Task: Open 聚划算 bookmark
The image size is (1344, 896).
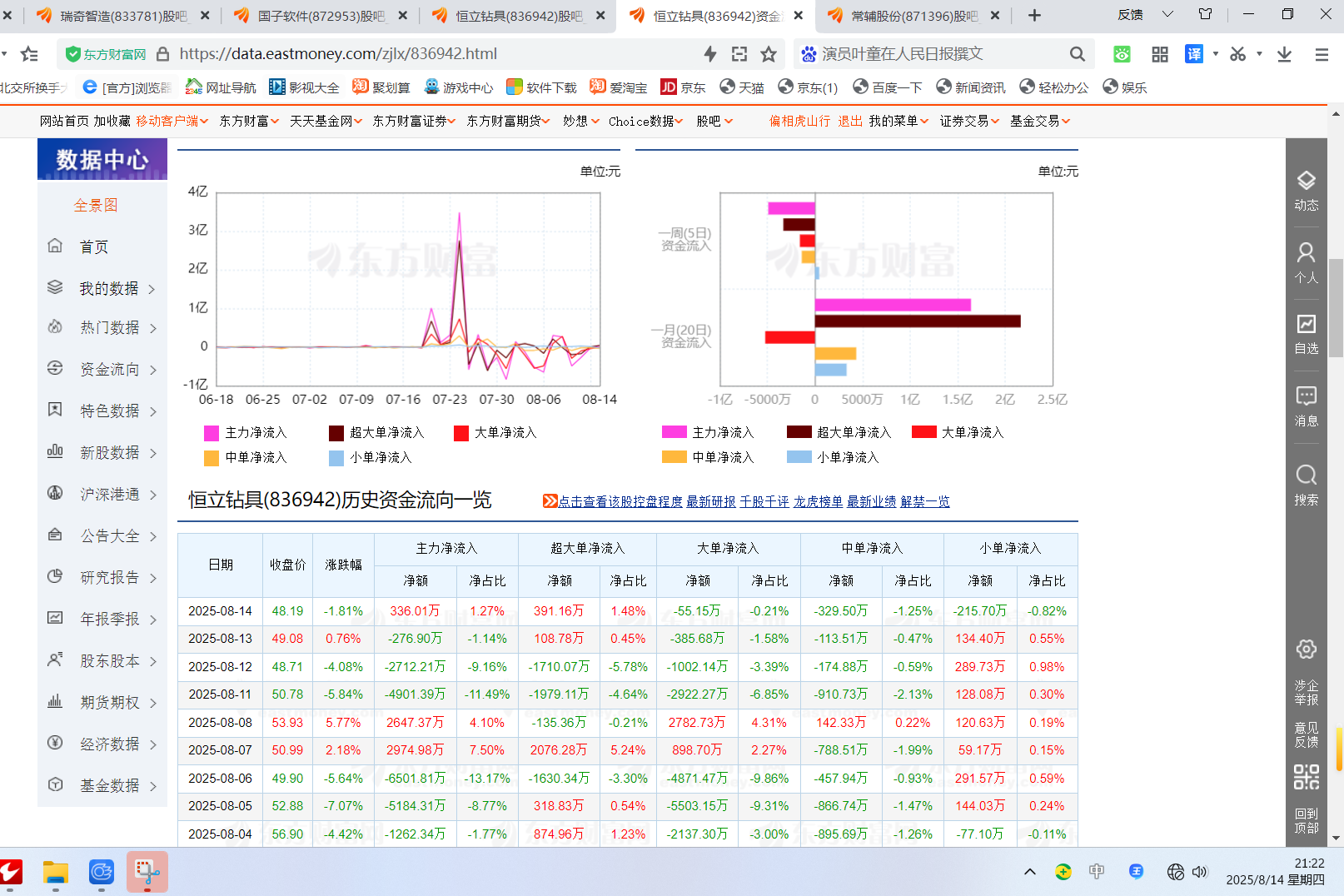Action: click(x=381, y=87)
